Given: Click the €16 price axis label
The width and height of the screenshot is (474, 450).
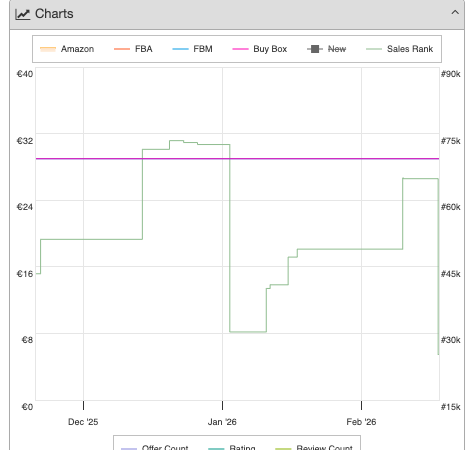Looking at the screenshot, I should click(x=25, y=274).
